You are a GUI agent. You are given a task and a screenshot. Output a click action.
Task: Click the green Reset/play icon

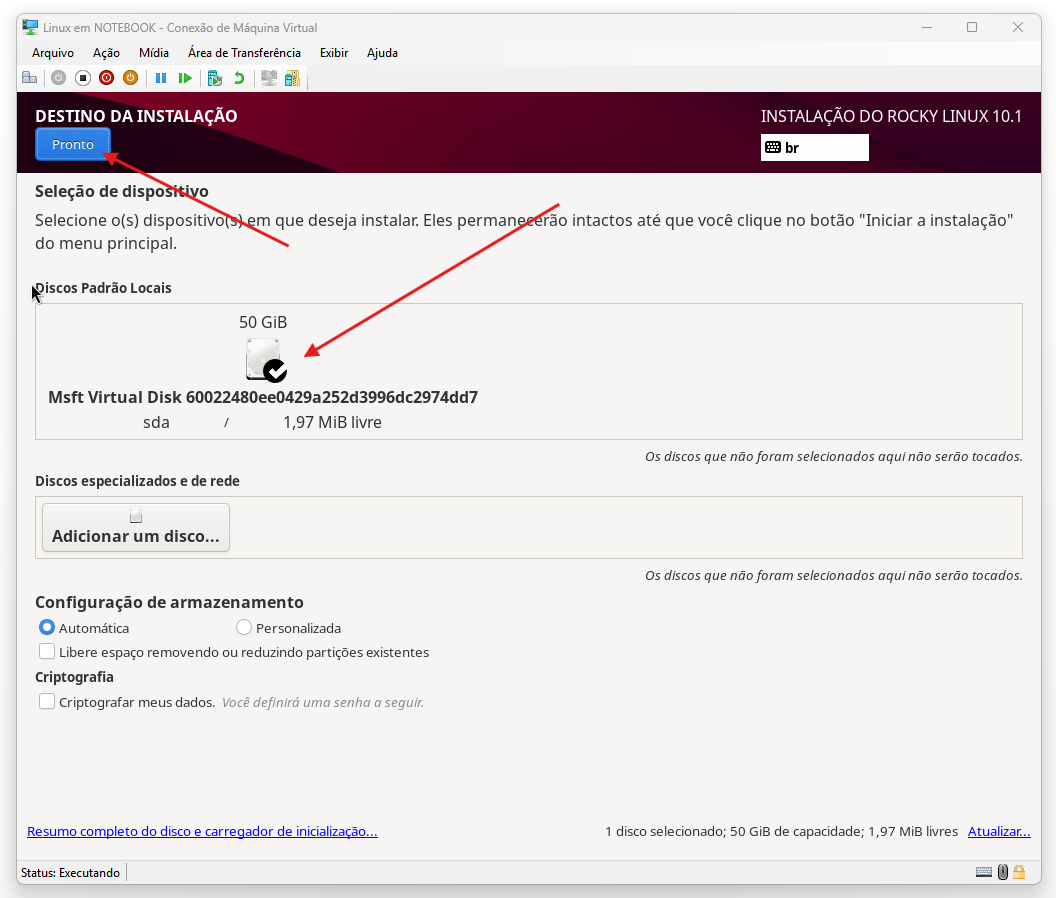[x=185, y=78]
